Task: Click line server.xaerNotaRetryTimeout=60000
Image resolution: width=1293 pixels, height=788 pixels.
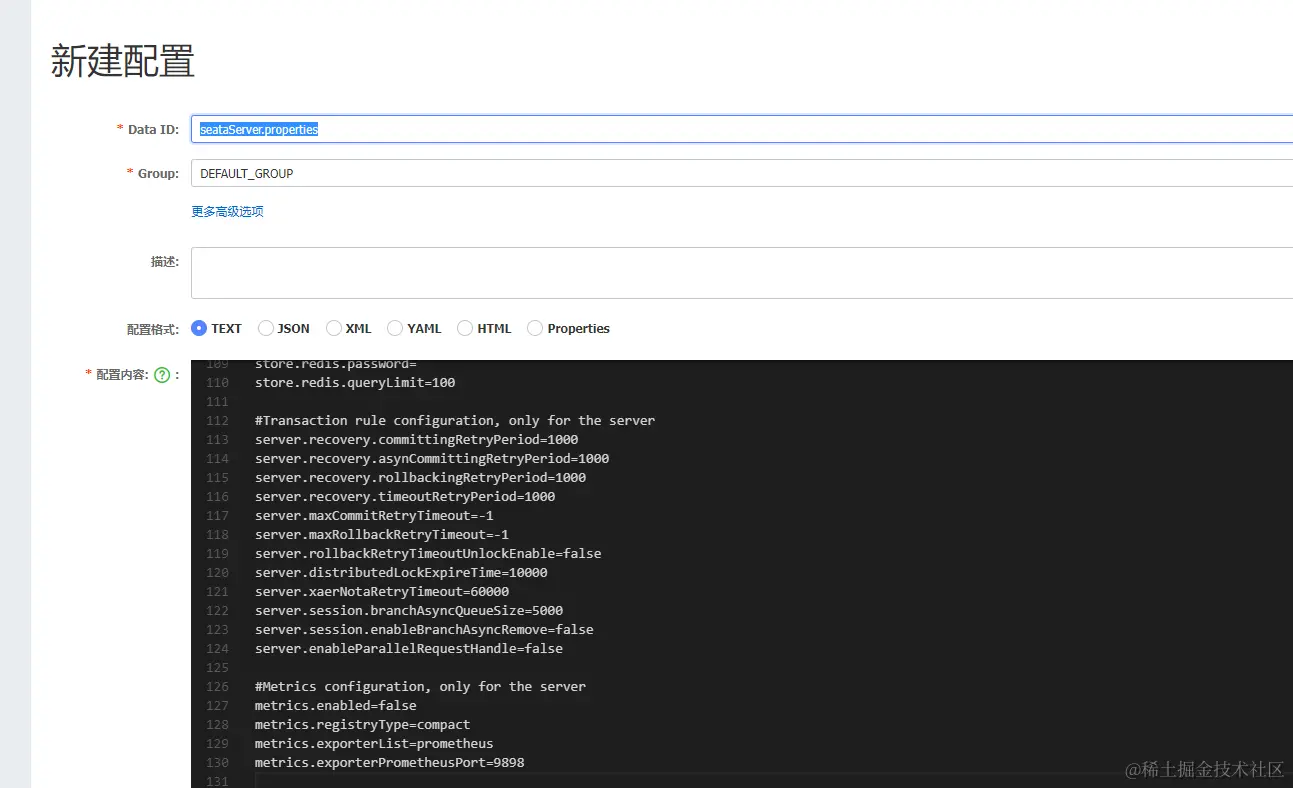Action: click(382, 591)
